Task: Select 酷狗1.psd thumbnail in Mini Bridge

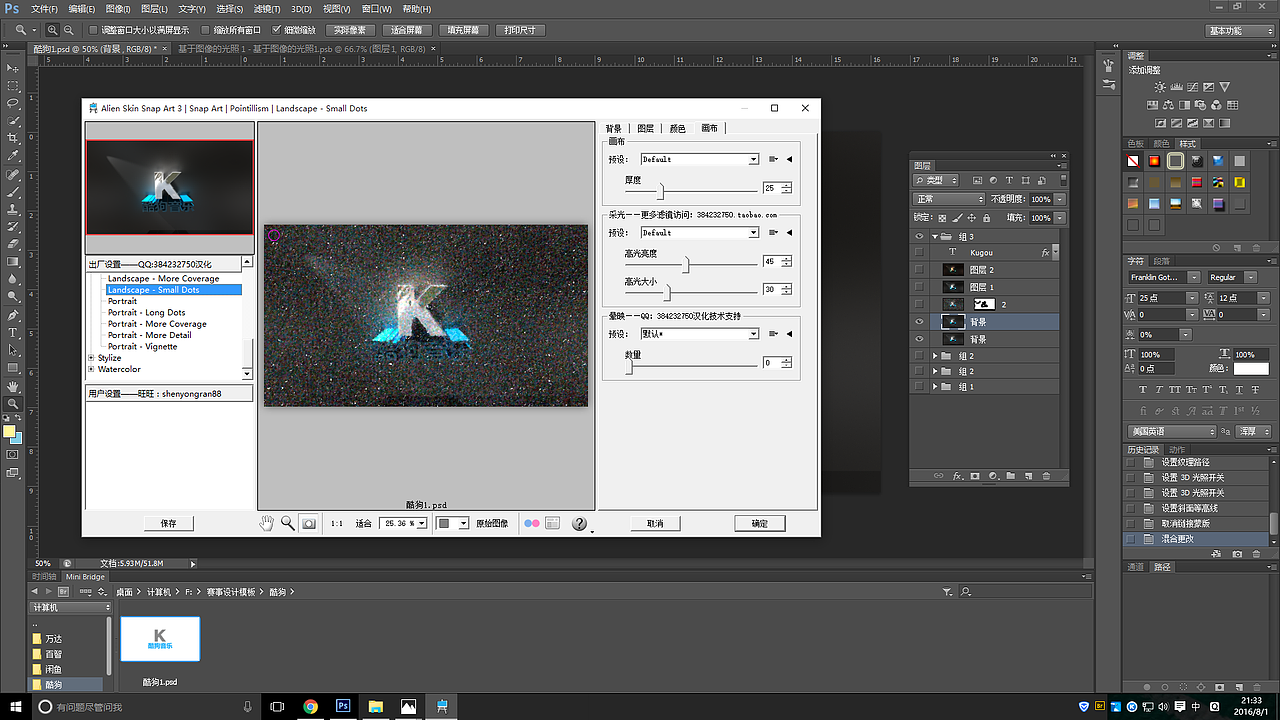Action: click(160, 638)
